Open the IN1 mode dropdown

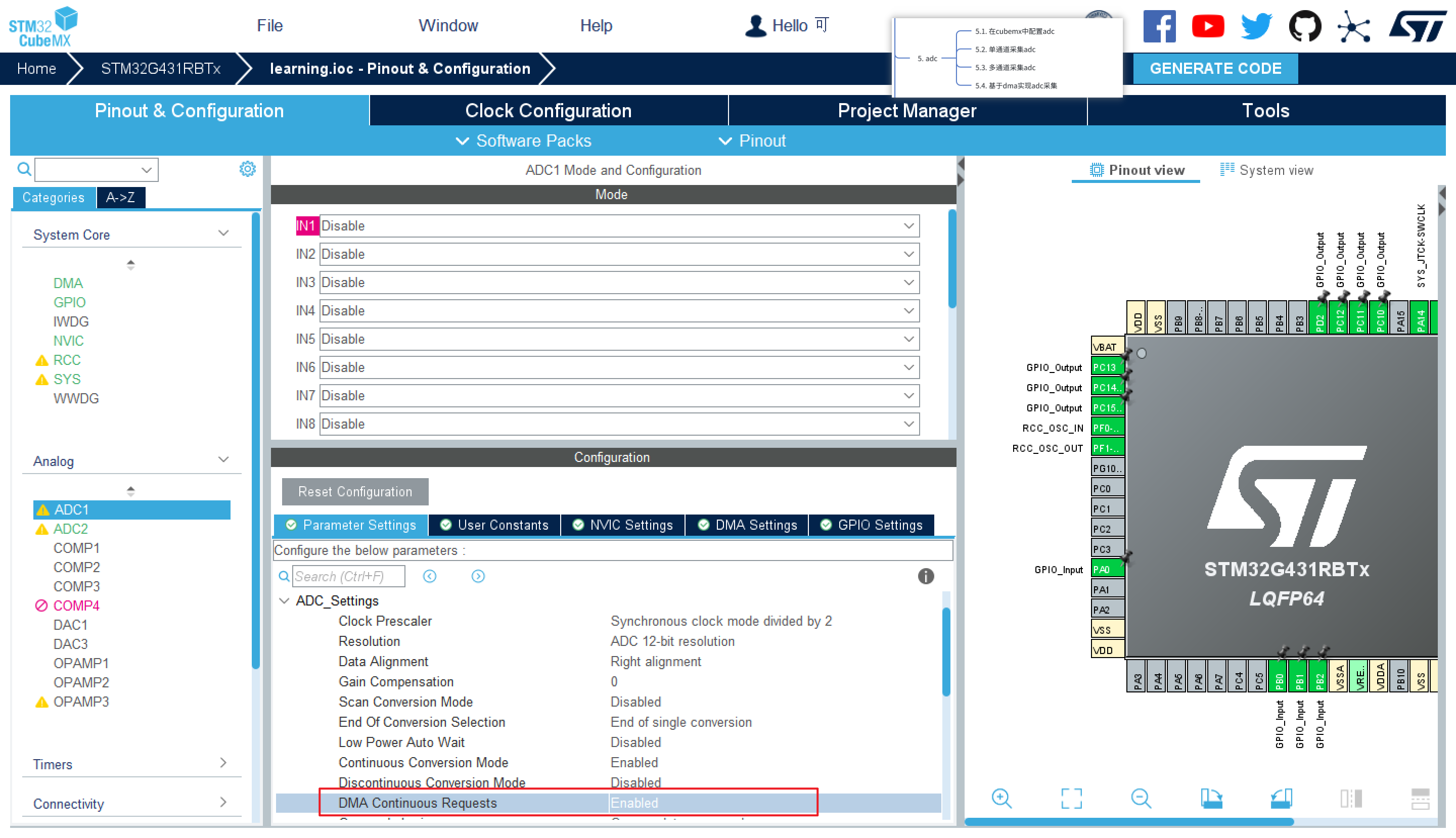[619, 225]
